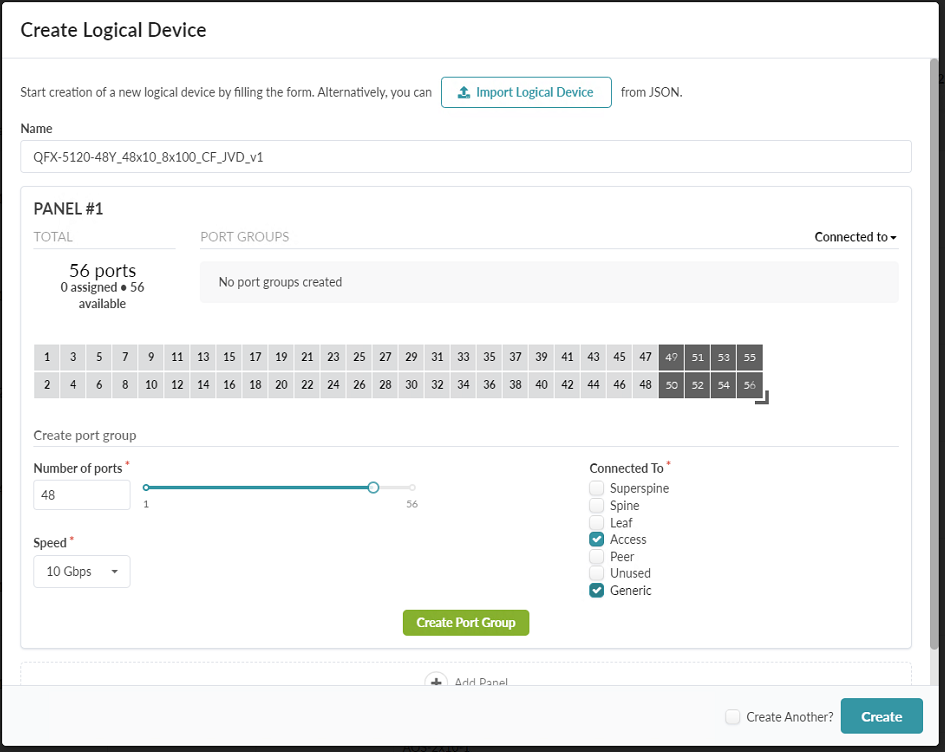Image resolution: width=945 pixels, height=752 pixels.
Task: Select port 25 in the port grid
Action: (359, 358)
